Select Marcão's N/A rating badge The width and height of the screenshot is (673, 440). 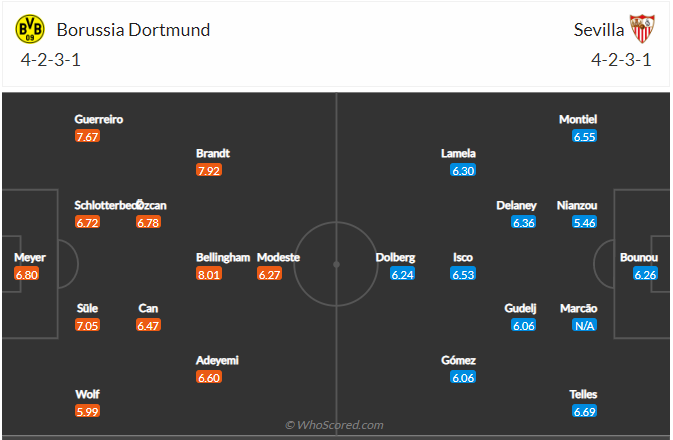pos(585,326)
